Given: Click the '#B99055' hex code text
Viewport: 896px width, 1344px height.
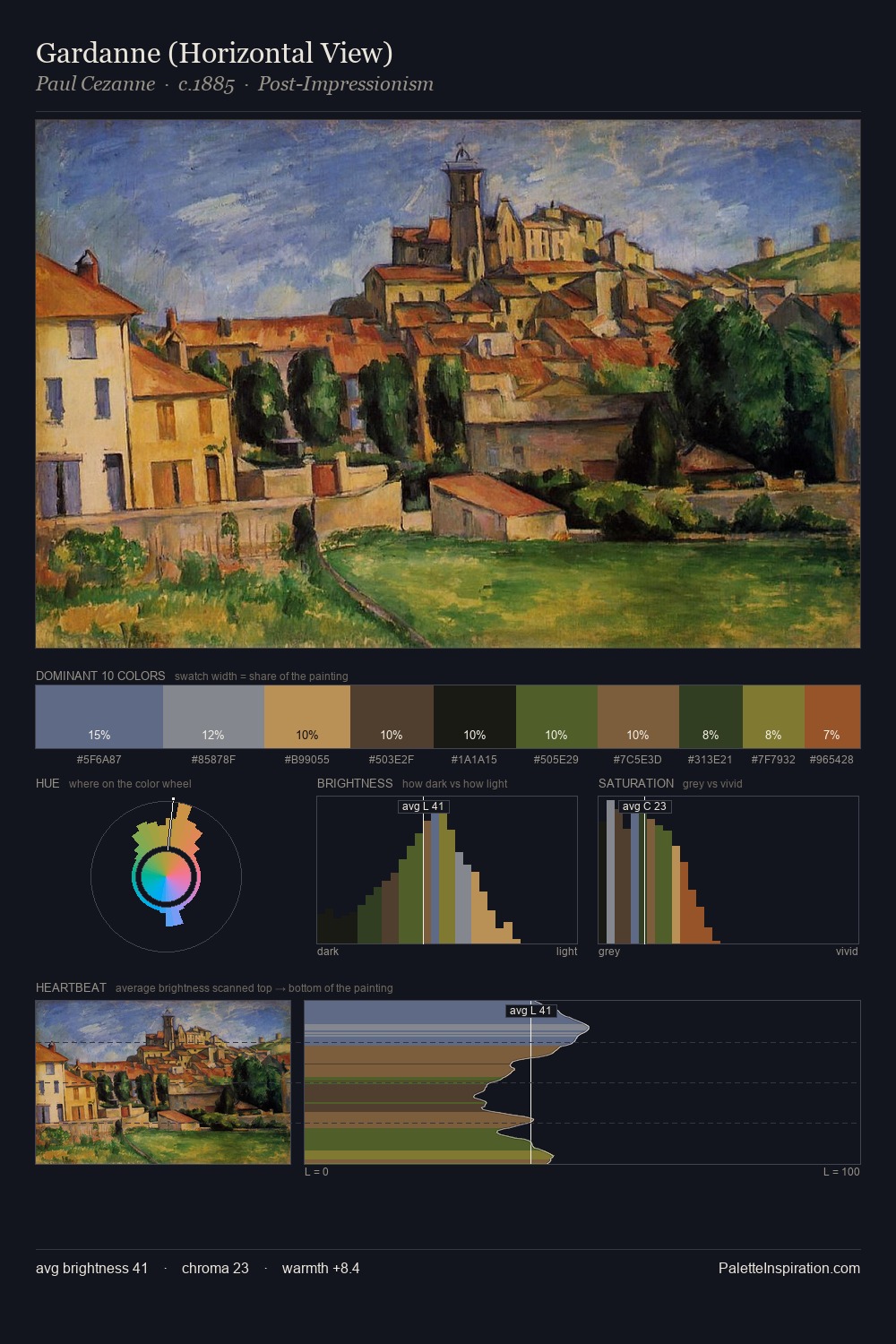Looking at the screenshot, I should (307, 759).
